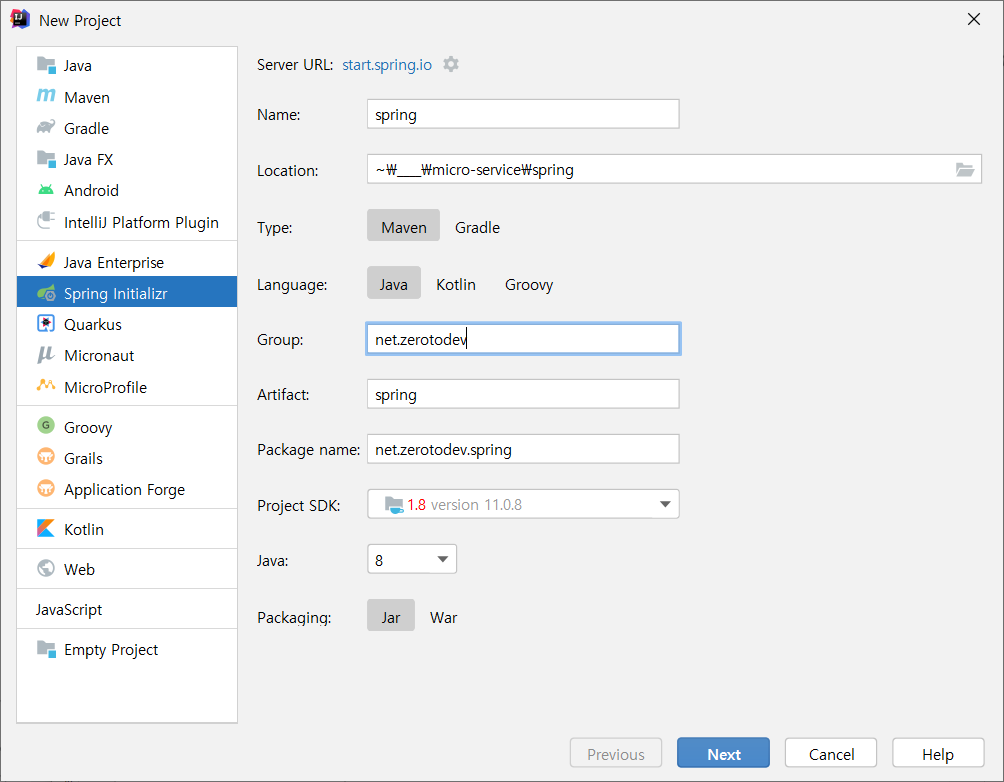Image resolution: width=1004 pixels, height=782 pixels.
Task: Click into the Artifact field
Action: coord(523,394)
